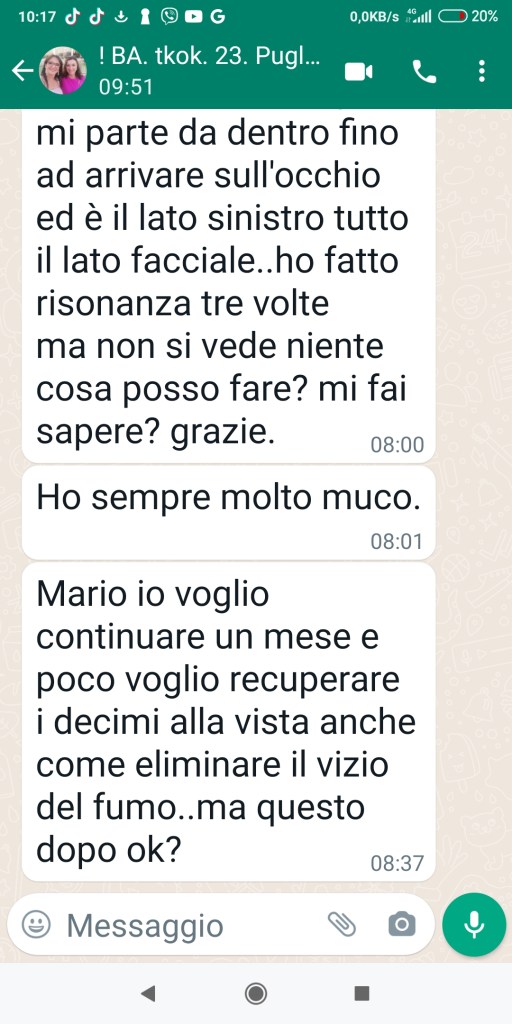Focus the Messaggio text field

coord(189,925)
